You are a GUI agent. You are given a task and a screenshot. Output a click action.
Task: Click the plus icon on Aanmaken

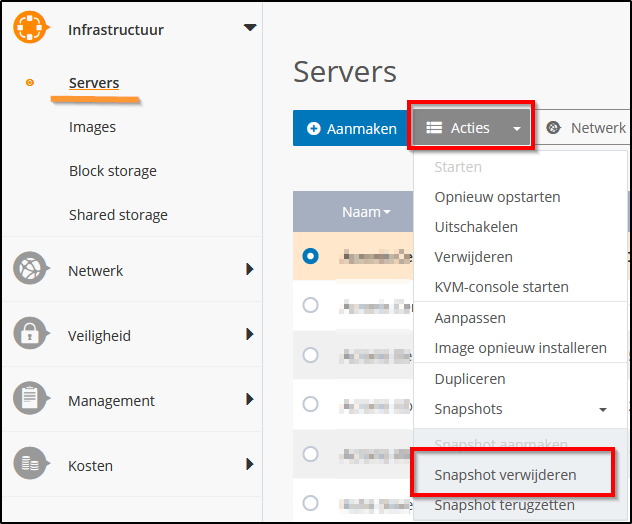click(x=314, y=129)
